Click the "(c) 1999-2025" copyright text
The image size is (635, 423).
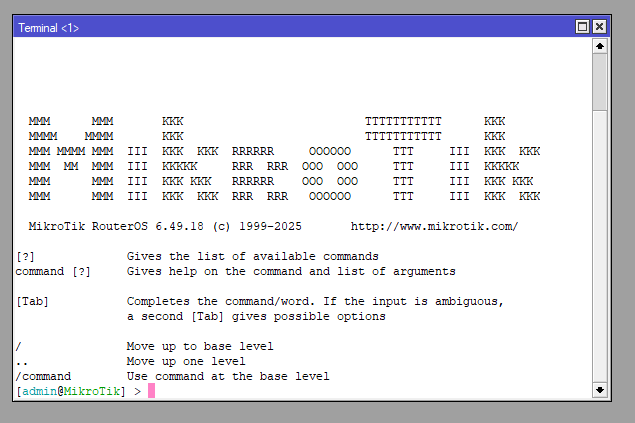pyautogui.click(x=257, y=226)
